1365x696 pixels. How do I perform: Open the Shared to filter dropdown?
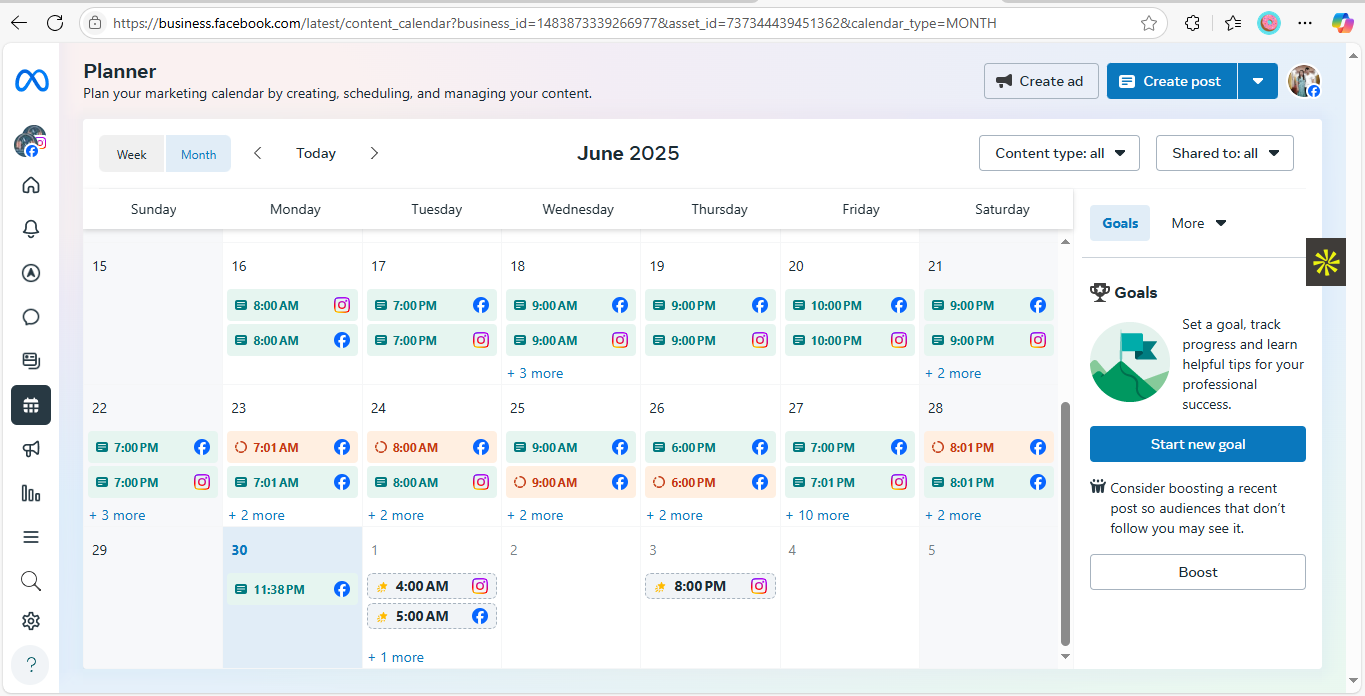1224,153
